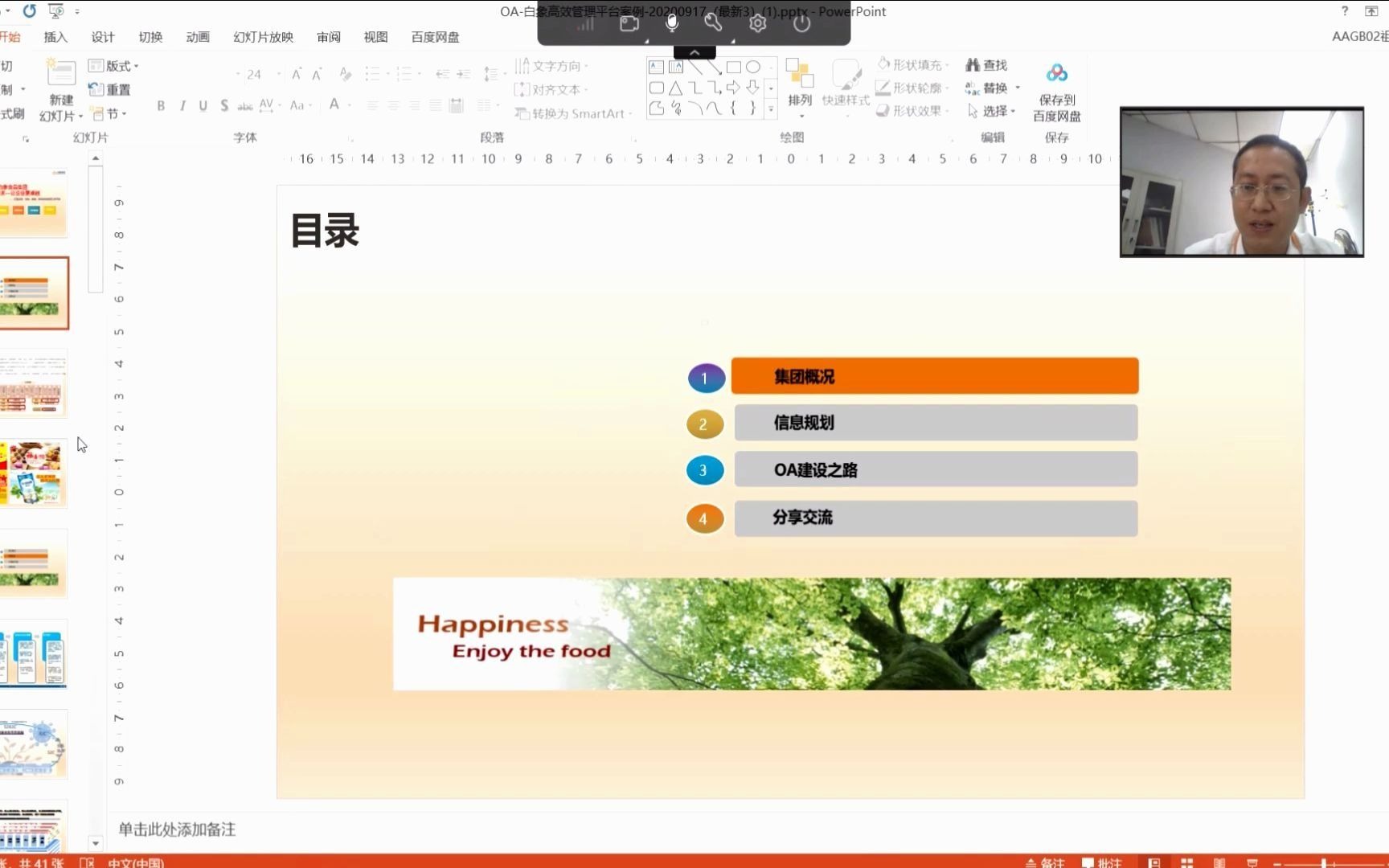Click the zoom slider in status bar
This screenshot has width=1389, height=868.
click(1325, 864)
